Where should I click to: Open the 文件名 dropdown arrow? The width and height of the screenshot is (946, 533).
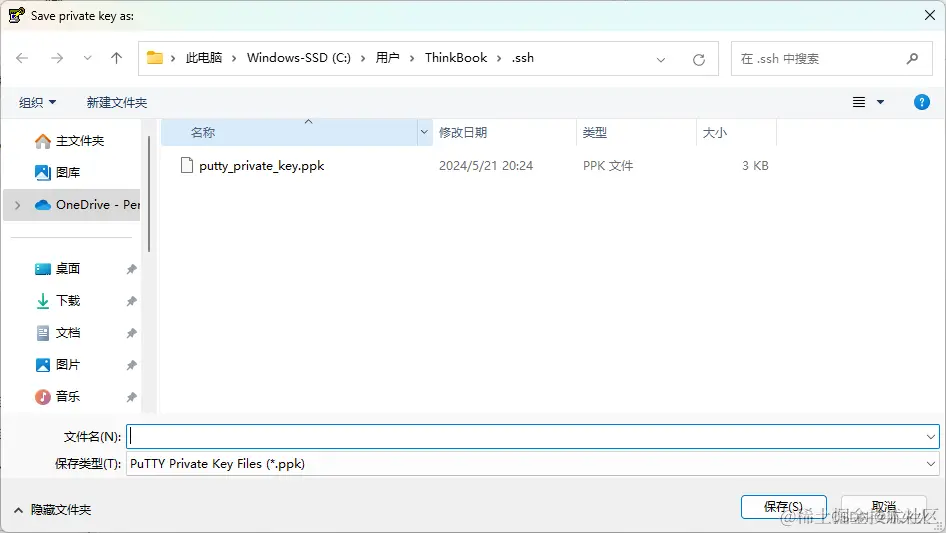[930, 436]
